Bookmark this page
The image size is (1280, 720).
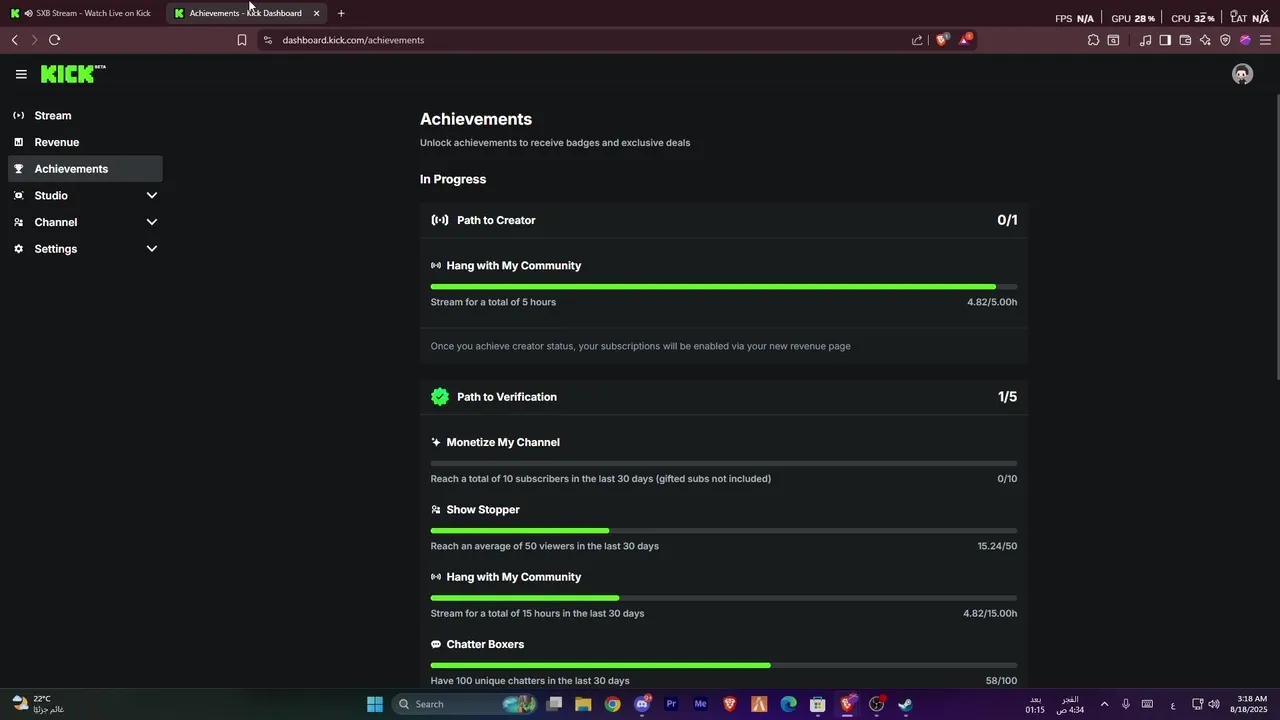(242, 40)
